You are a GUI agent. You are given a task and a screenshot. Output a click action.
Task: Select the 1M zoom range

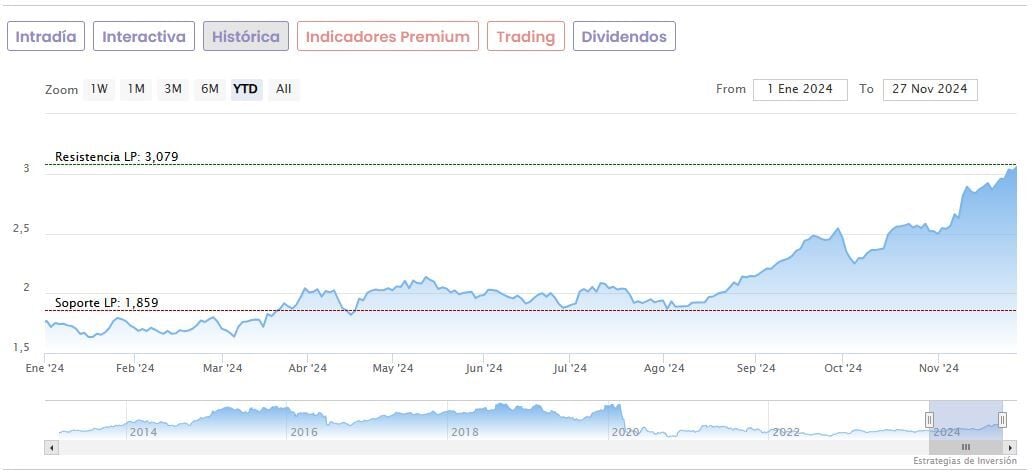pyautogui.click(x=136, y=89)
